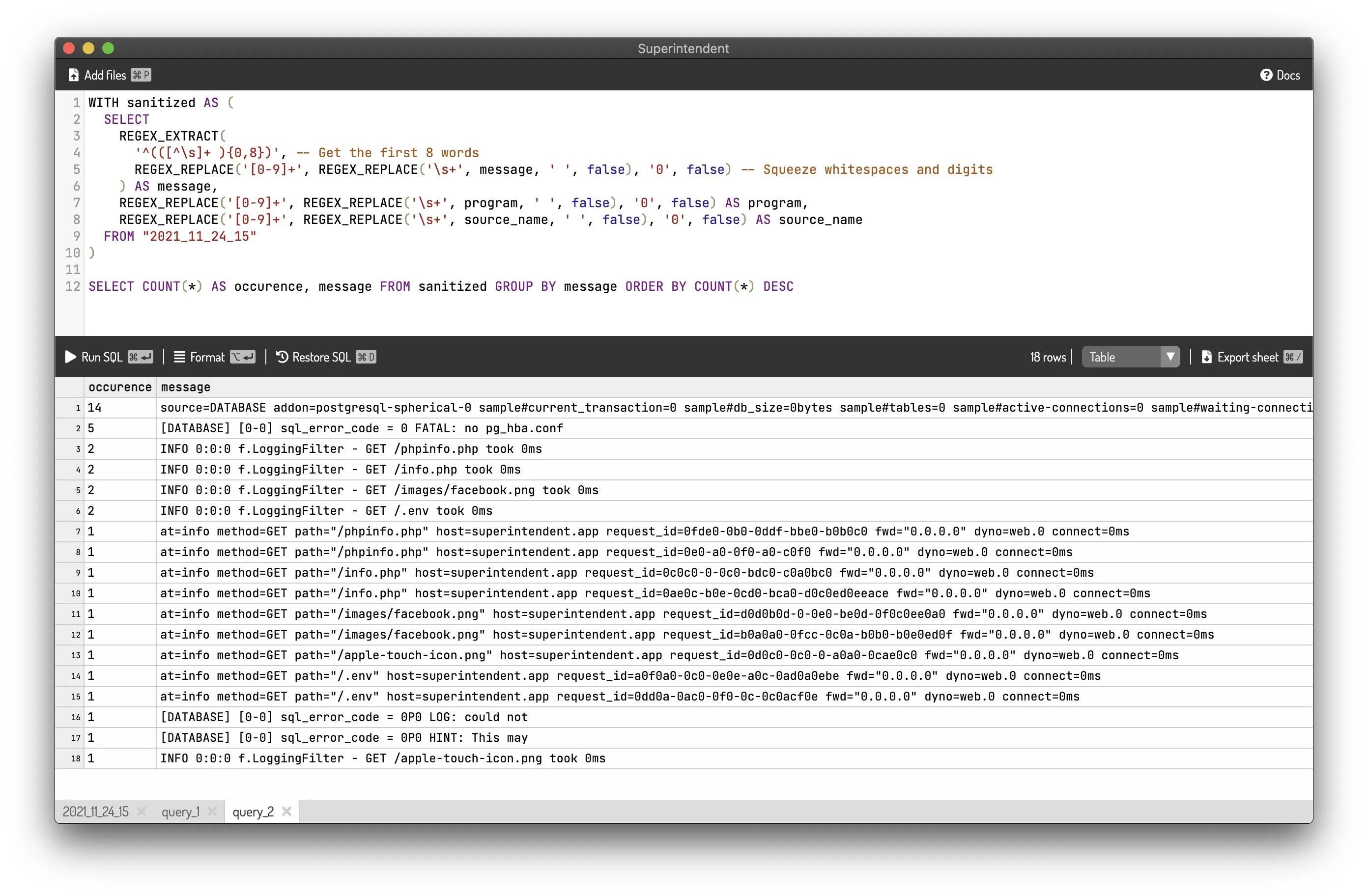Viewport: 1368px width, 896px height.
Task: Click the message column header
Action: pos(185,387)
